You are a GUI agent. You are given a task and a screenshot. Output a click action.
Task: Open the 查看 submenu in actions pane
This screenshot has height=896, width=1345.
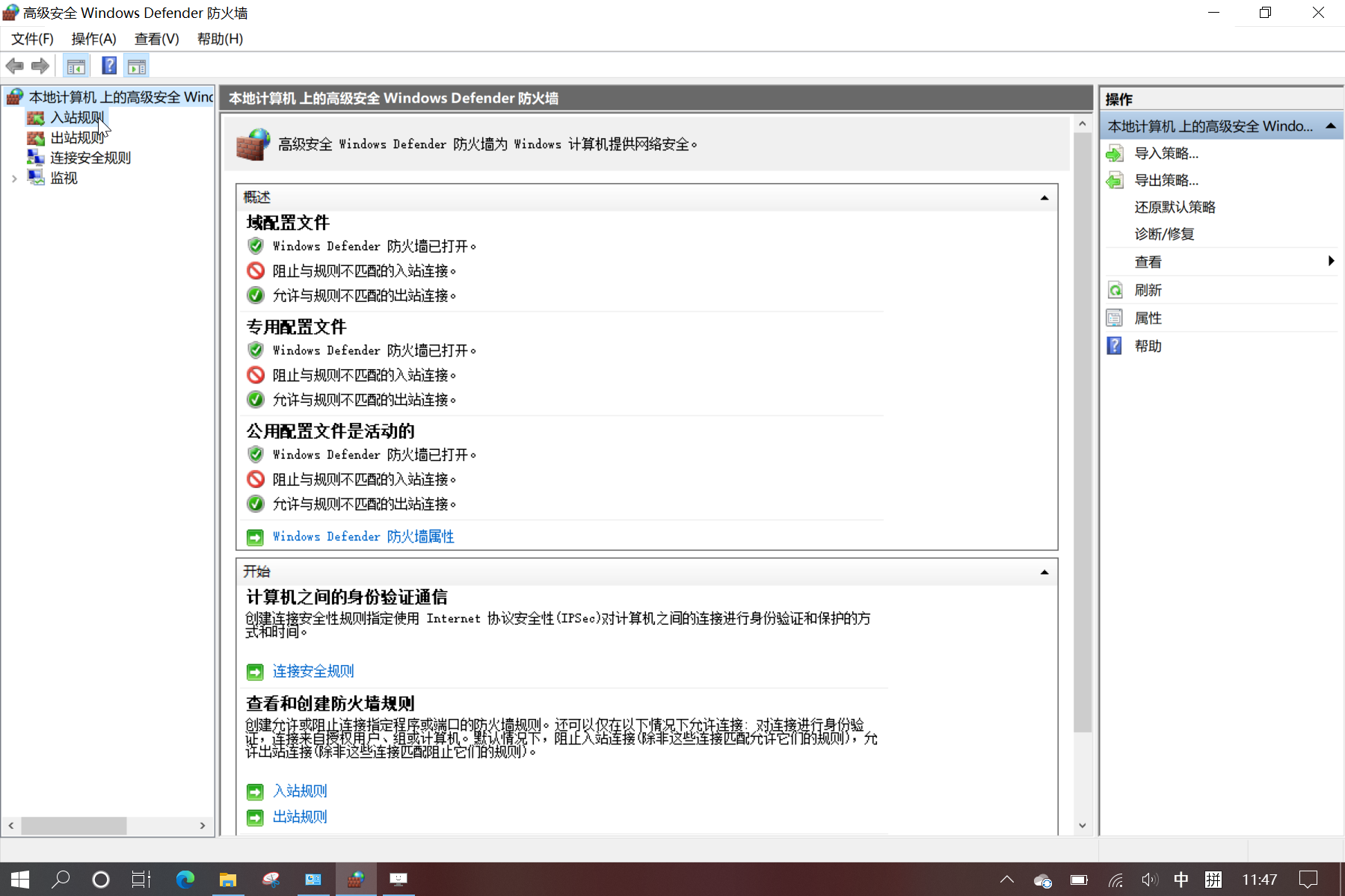click(1148, 262)
